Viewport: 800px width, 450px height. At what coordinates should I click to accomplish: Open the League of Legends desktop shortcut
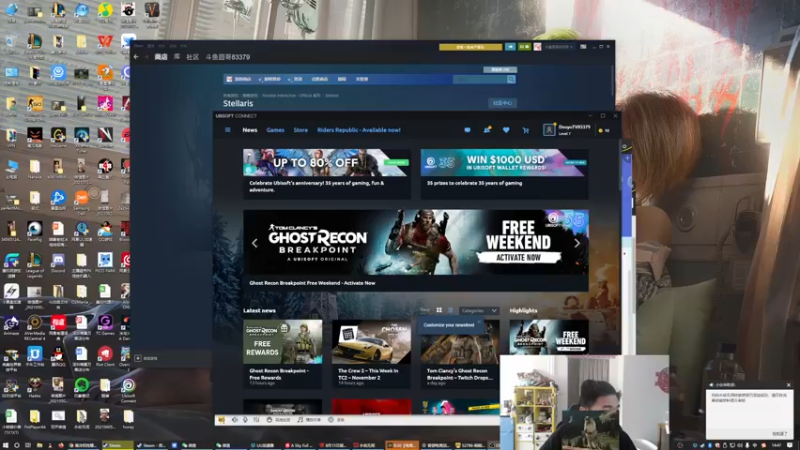click(35, 265)
